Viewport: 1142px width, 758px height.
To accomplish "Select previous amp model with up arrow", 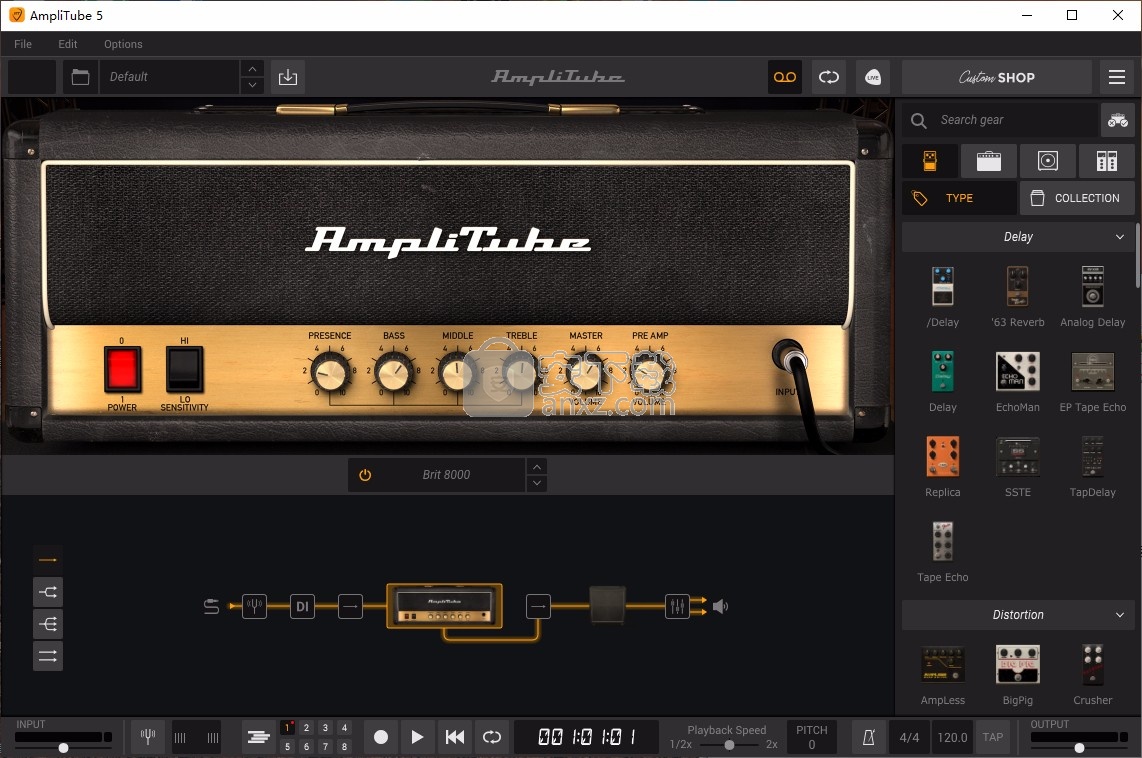I will (x=537, y=467).
